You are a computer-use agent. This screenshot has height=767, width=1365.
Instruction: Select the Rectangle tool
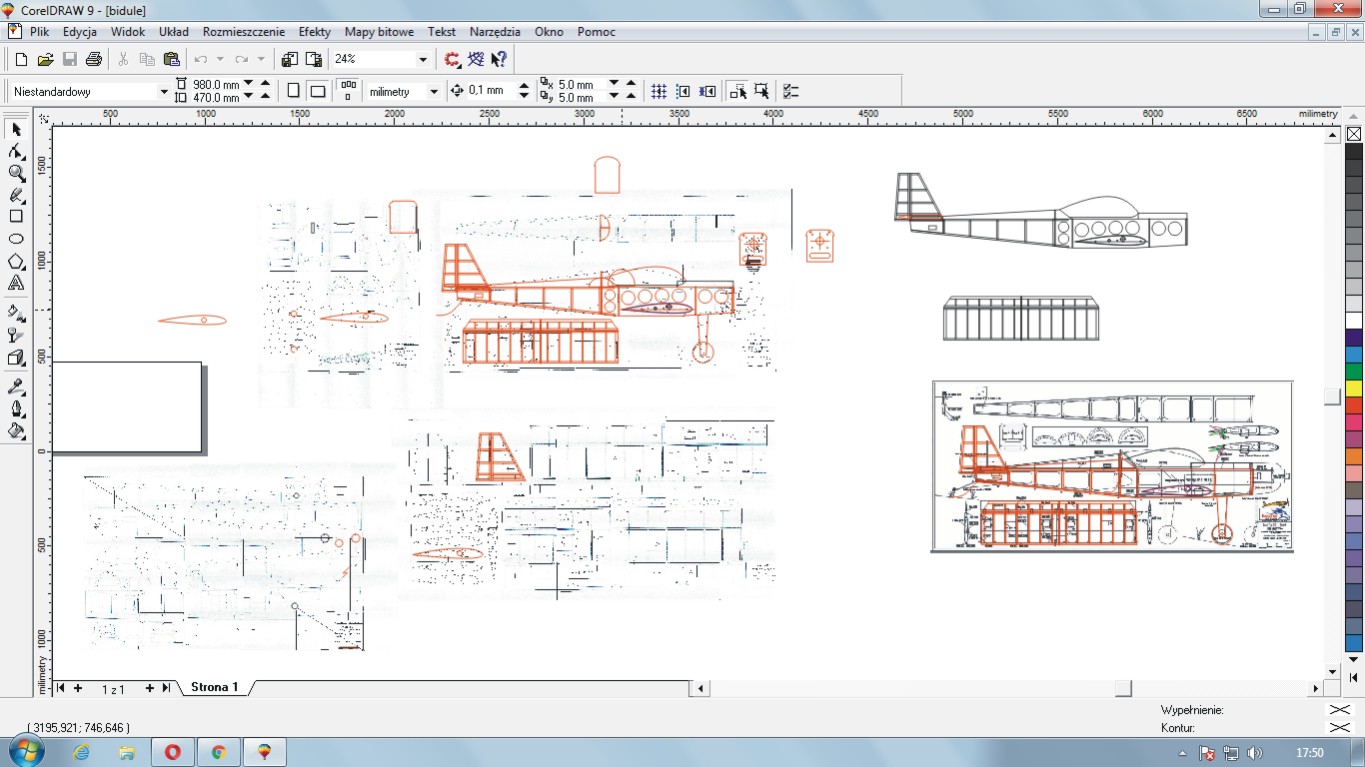tap(16, 216)
